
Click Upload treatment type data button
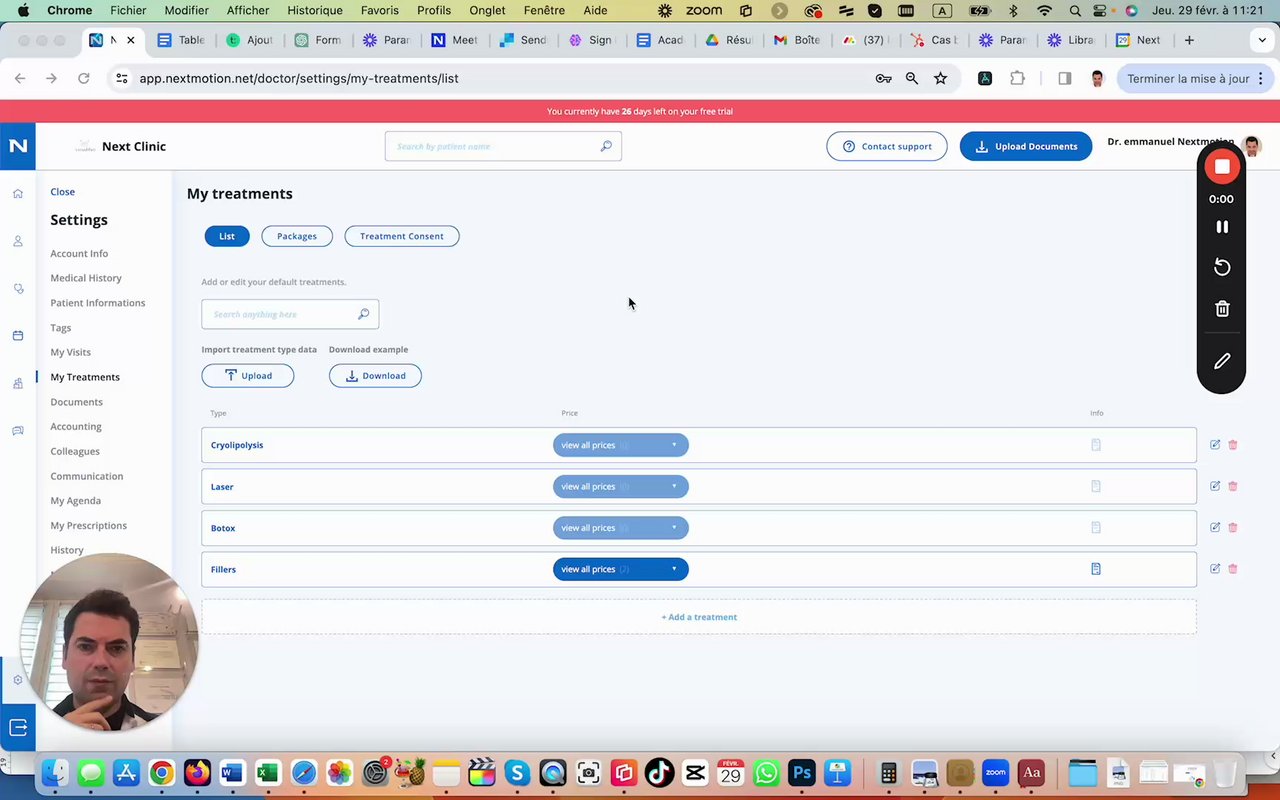tap(248, 376)
